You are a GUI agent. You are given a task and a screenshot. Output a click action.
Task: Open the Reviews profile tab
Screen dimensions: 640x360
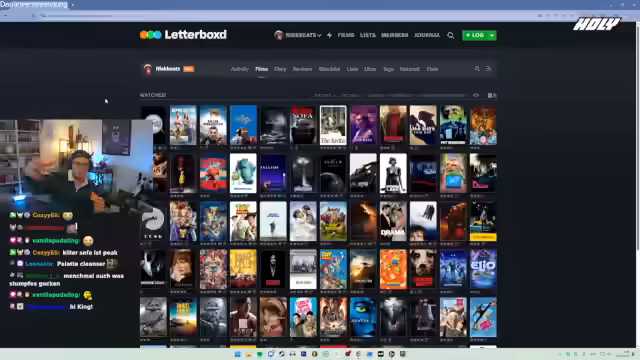click(x=302, y=69)
